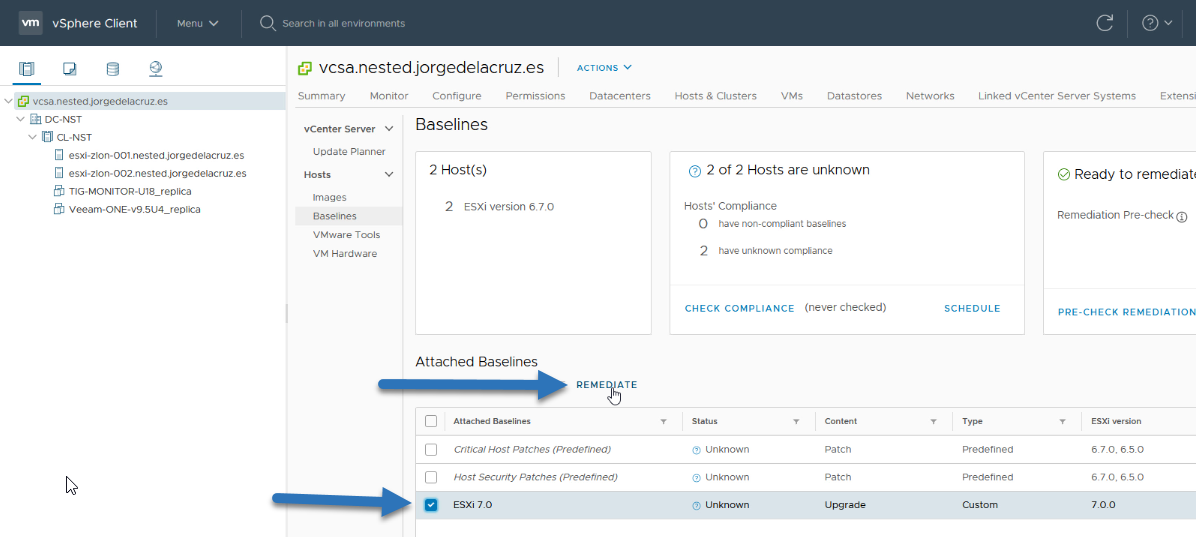Screen dimensions: 1196x537
Task: Click the search magnifier icon
Action: (x=266, y=23)
